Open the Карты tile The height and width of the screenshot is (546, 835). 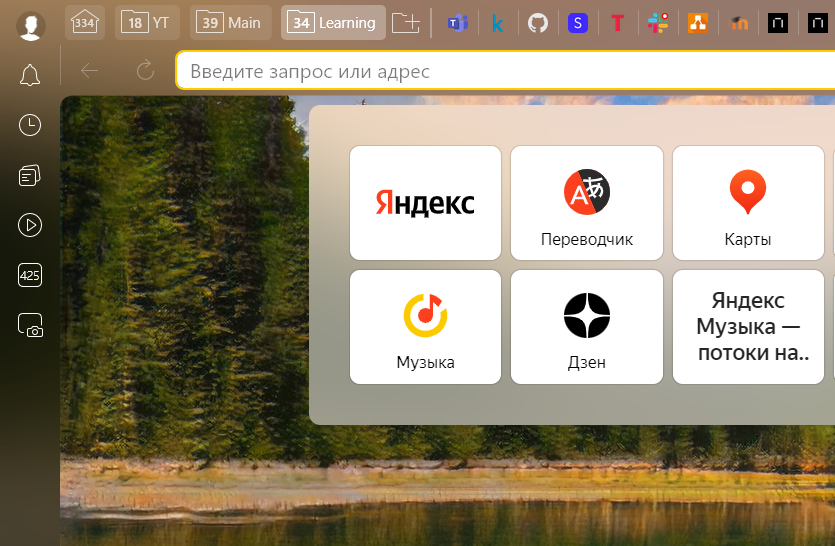pyautogui.click(x=748, y=203)
